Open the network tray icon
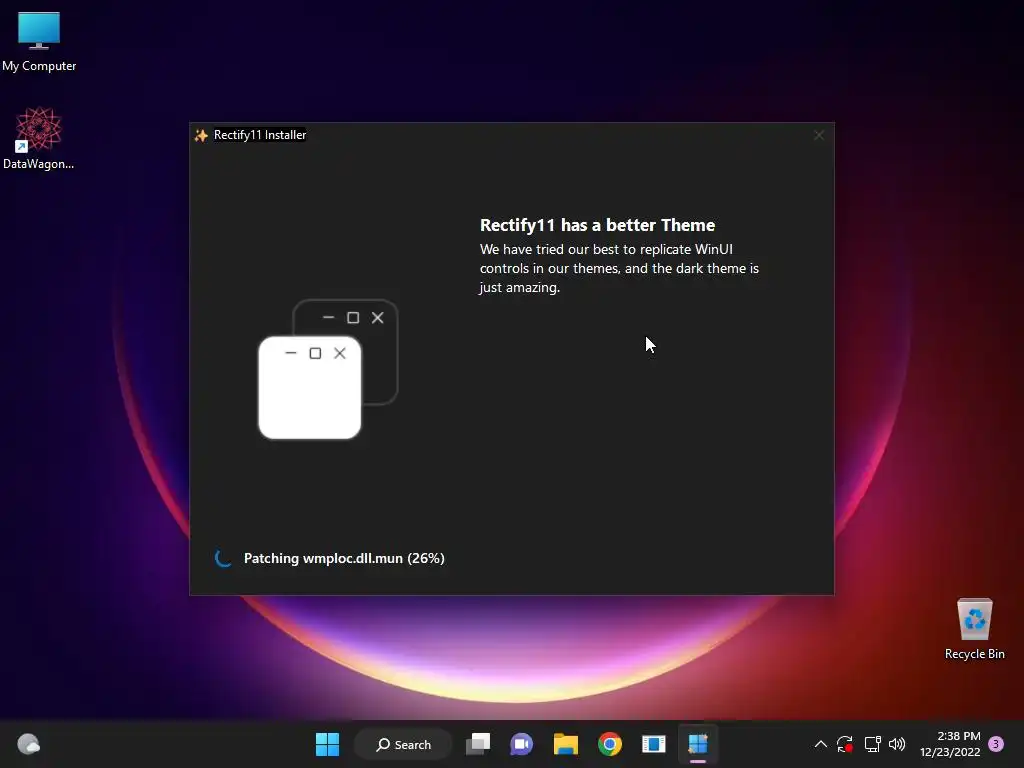Viewport: 1024px width, 768px height. tap(872, 744)
